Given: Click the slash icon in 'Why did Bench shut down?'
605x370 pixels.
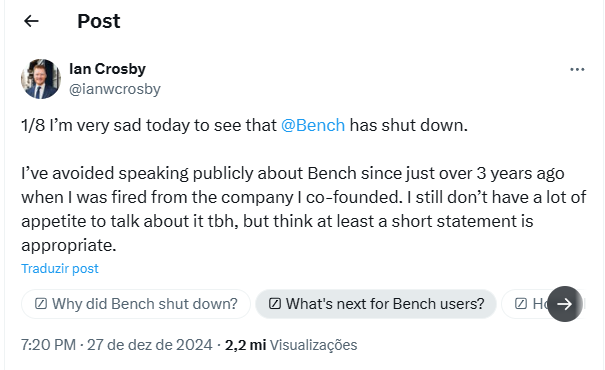Looking at the screenshot, I should point(41,304).
